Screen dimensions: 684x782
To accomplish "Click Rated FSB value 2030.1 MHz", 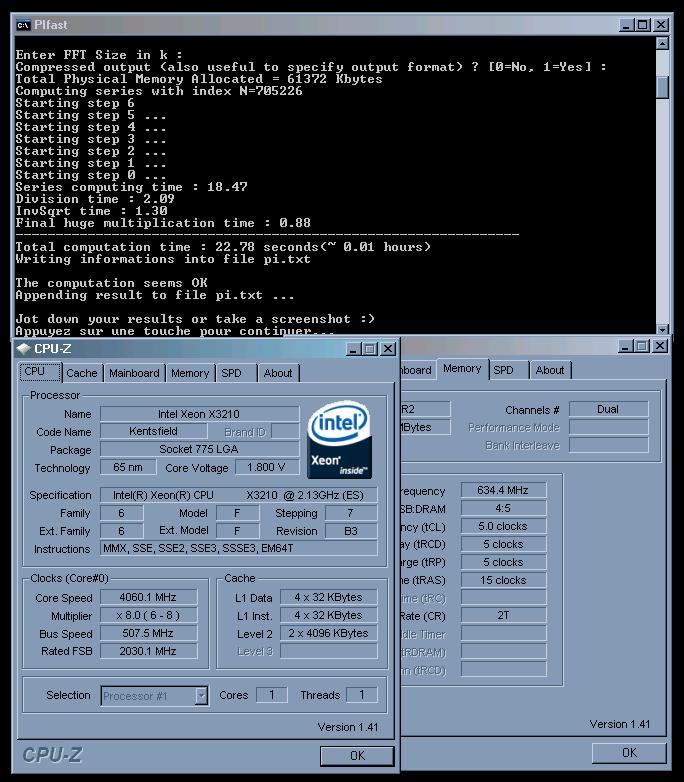I will 148,651.
